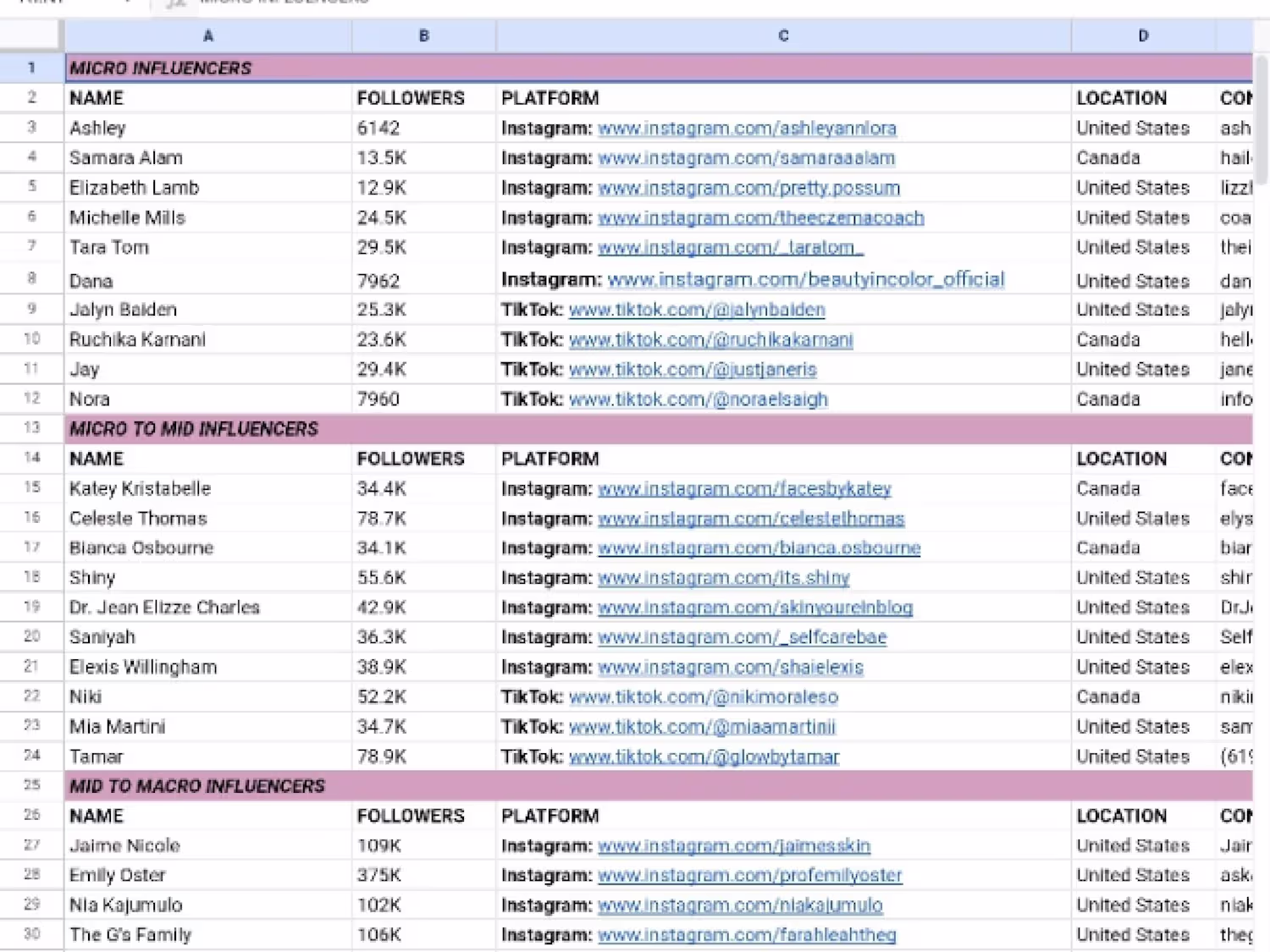
Task: Select column A header
Action: tap(208, 36)
